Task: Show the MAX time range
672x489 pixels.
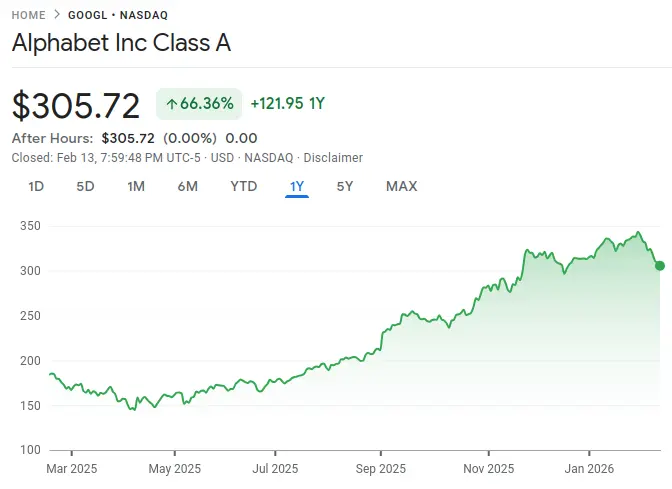Action: pyautogui.click(x=401, y=186)
